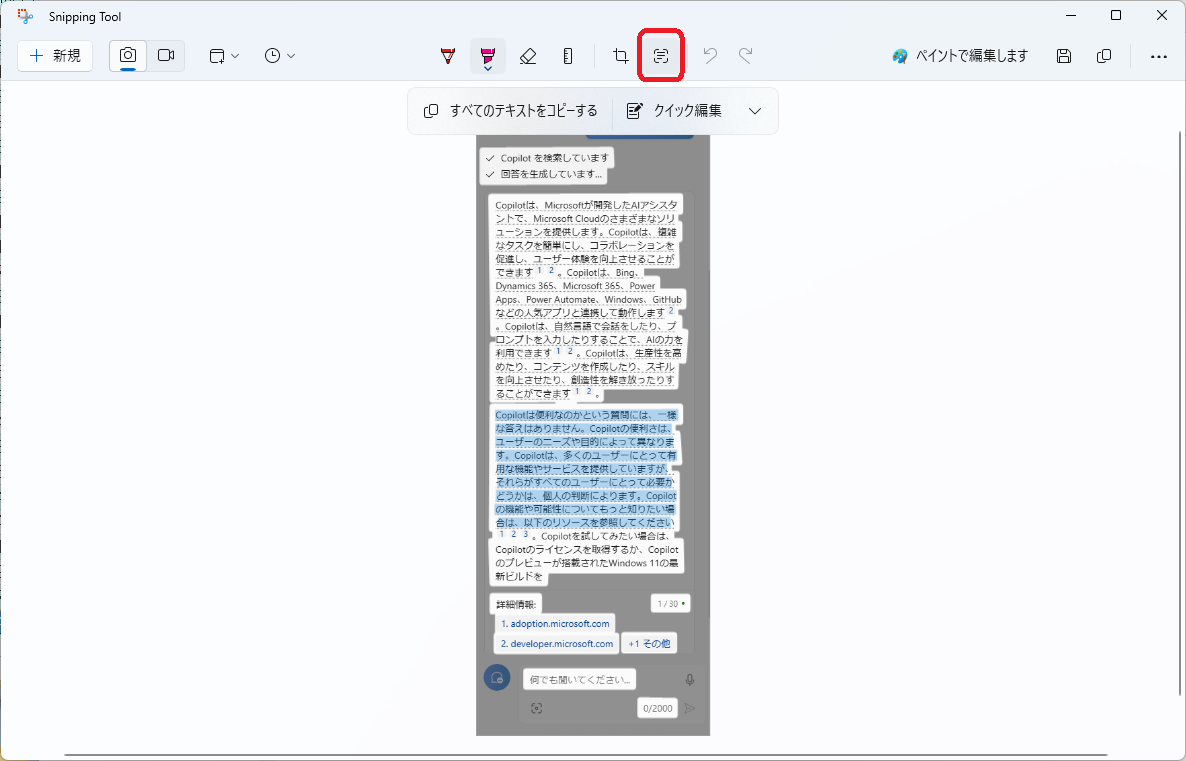Copy the snip to clipboard
This screenshot has height=761, width=1186.
1103,56
